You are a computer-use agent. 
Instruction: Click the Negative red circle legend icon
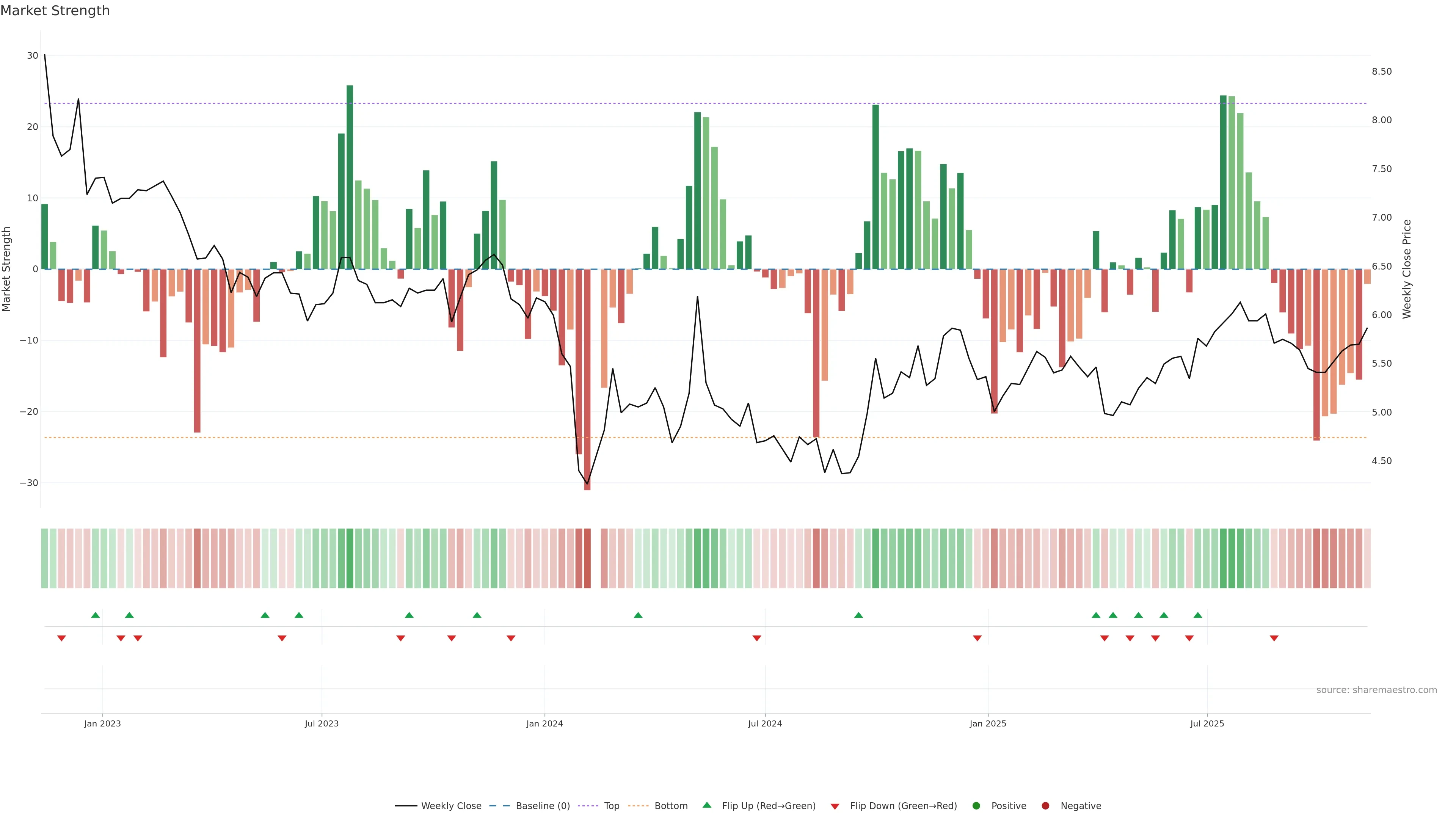tap(1045, 805)
